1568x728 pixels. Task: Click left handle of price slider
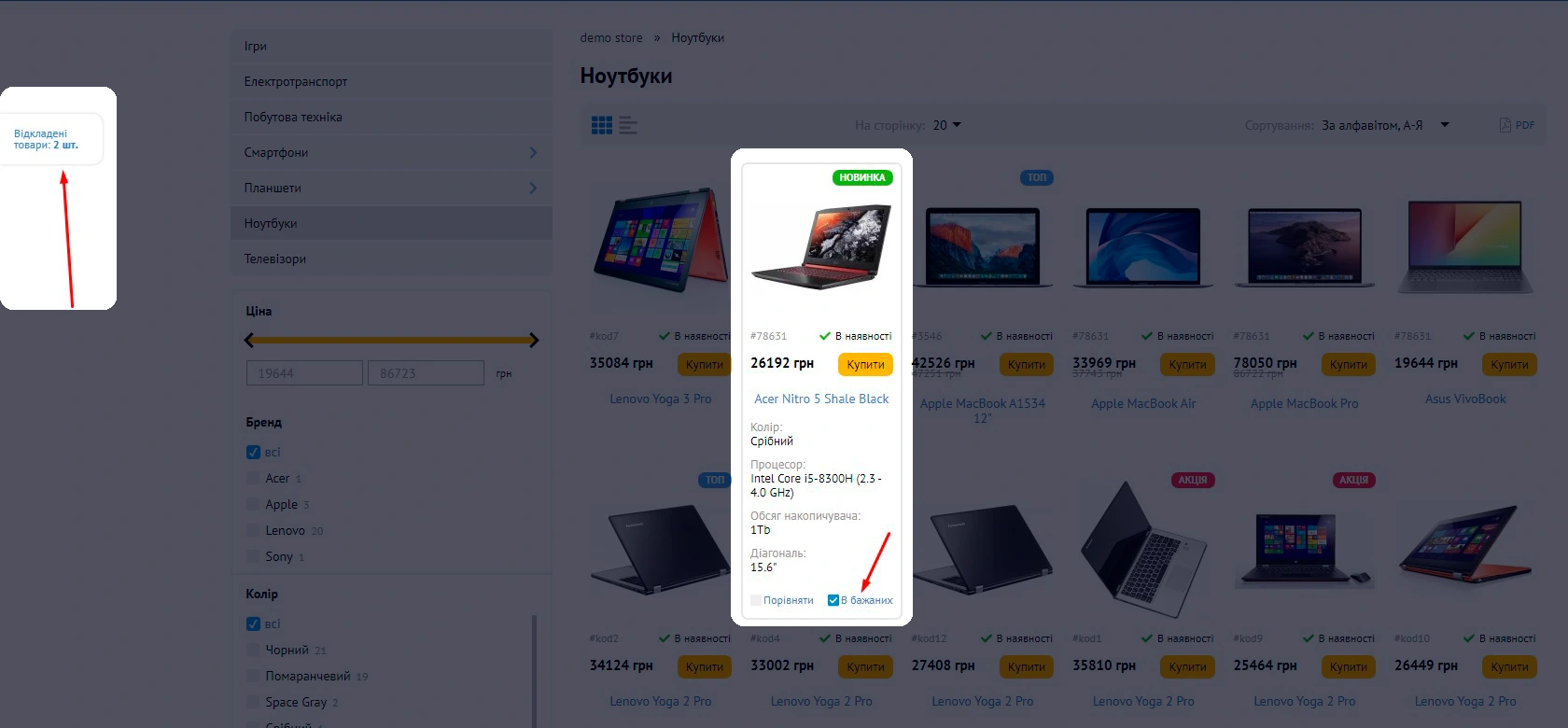[249, 340]
